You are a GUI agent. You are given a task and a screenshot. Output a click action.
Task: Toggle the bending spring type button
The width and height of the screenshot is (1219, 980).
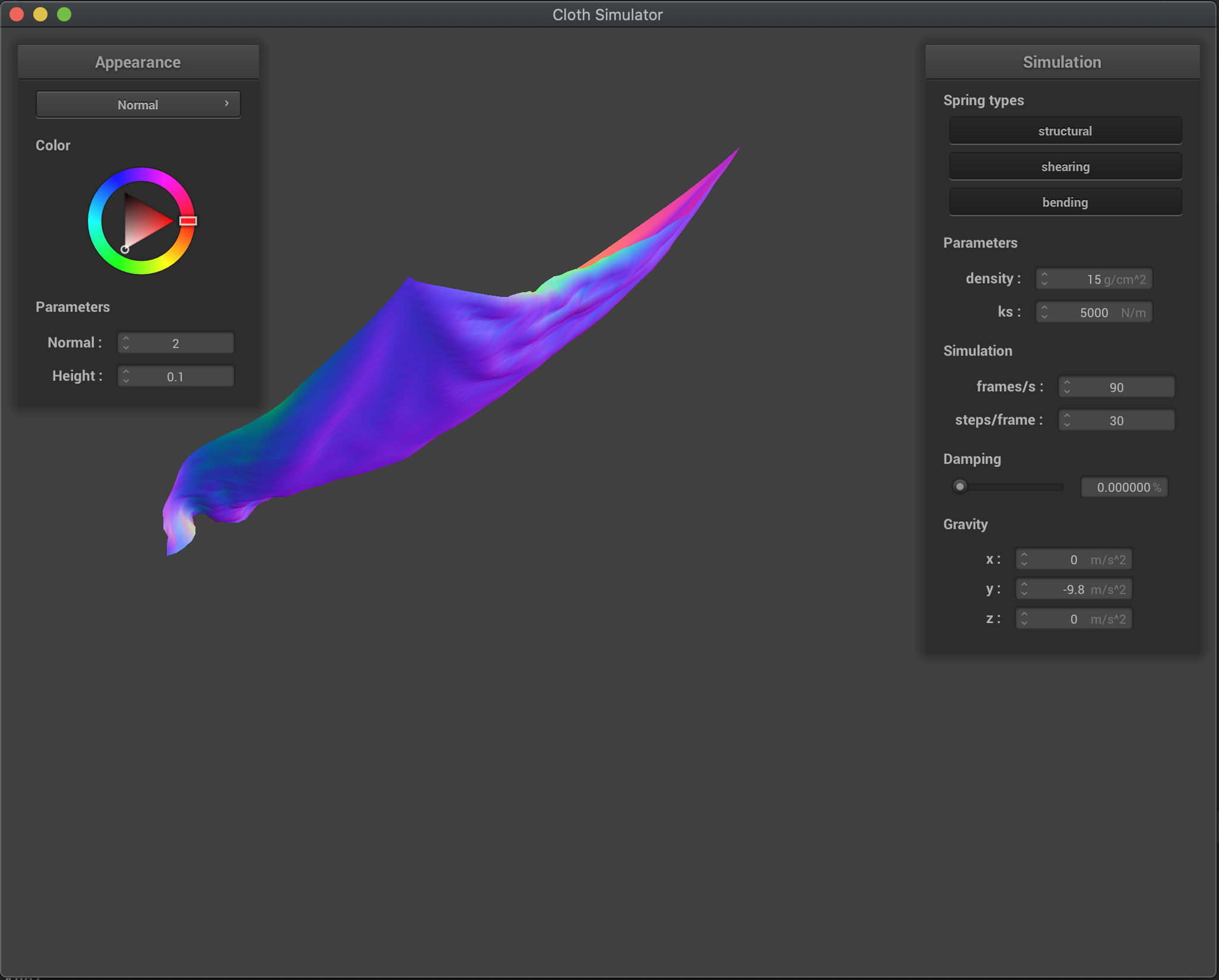pos(1065,202)
